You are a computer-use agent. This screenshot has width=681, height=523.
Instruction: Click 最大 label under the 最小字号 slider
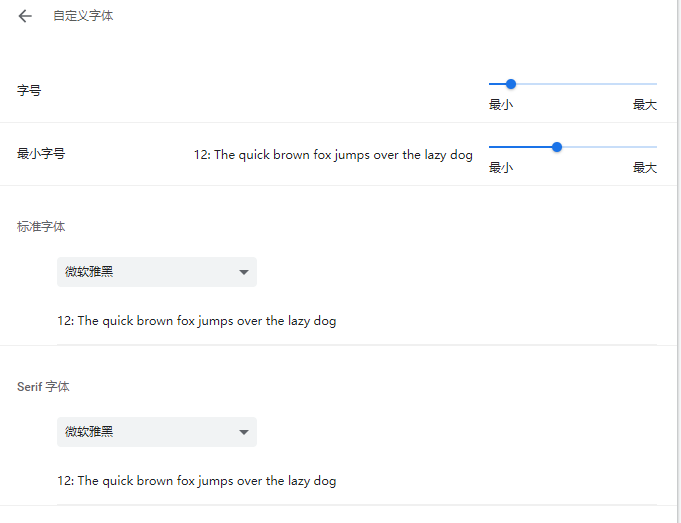point(645,168)
